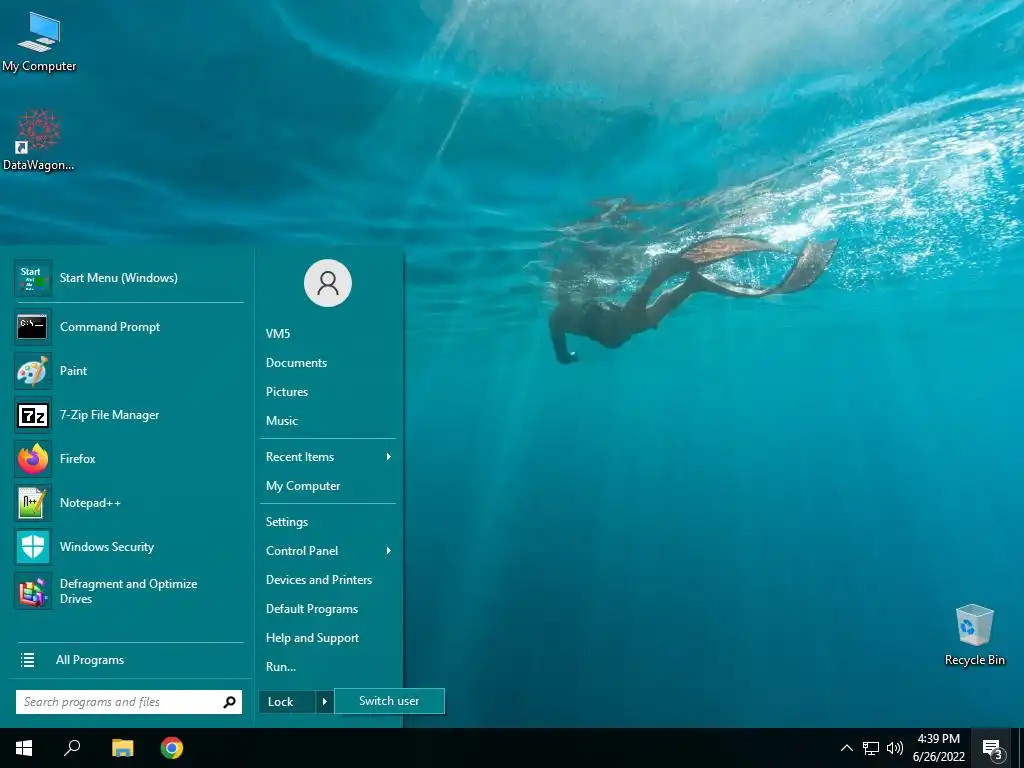Image resolution: width=1024 pixels, height=768 pixels.
Task: Open the Recycle Bin on the desktop
Action: (974, 635)
